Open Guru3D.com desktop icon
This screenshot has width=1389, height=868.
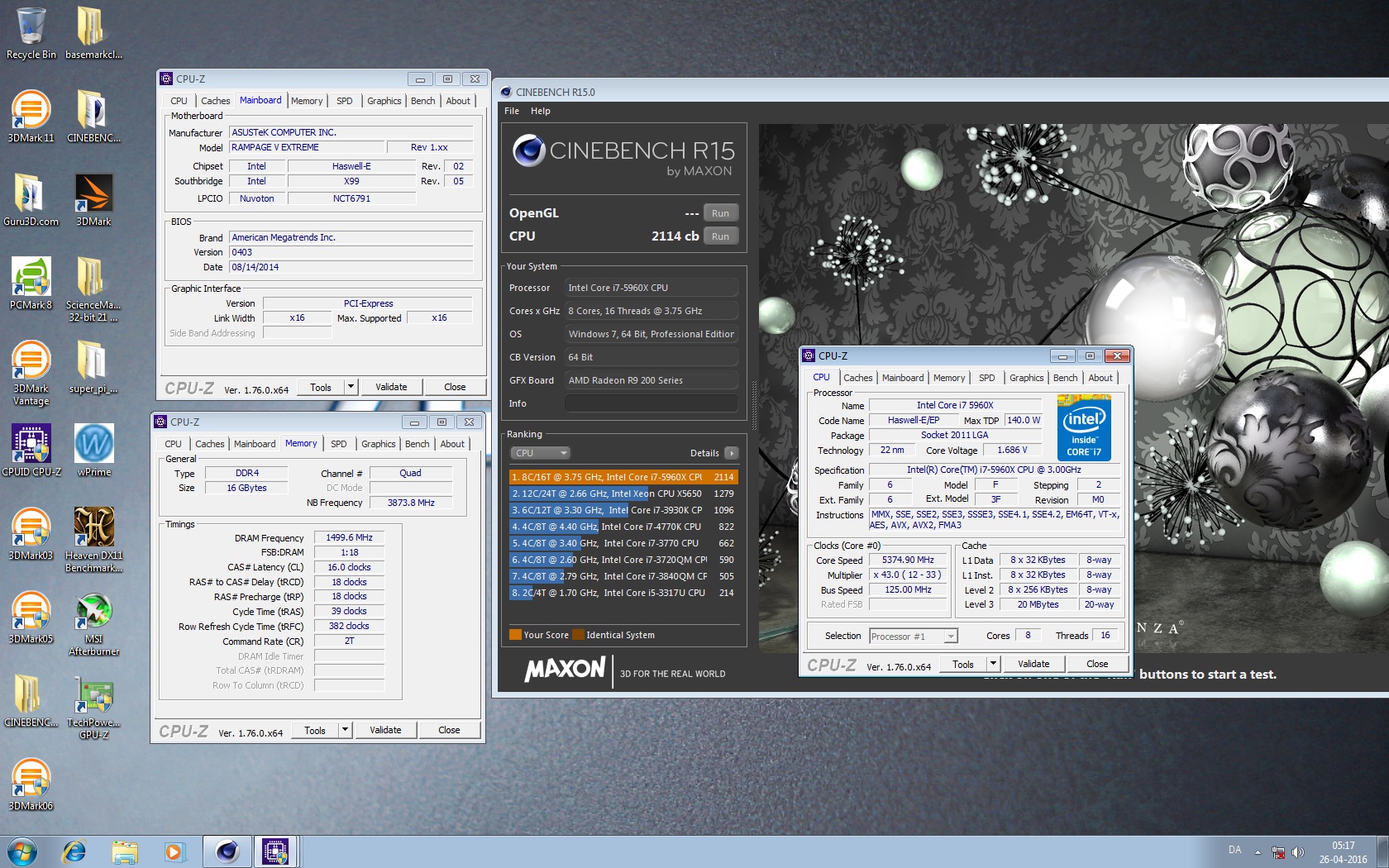pyautogui.click(x=31, y=200)
